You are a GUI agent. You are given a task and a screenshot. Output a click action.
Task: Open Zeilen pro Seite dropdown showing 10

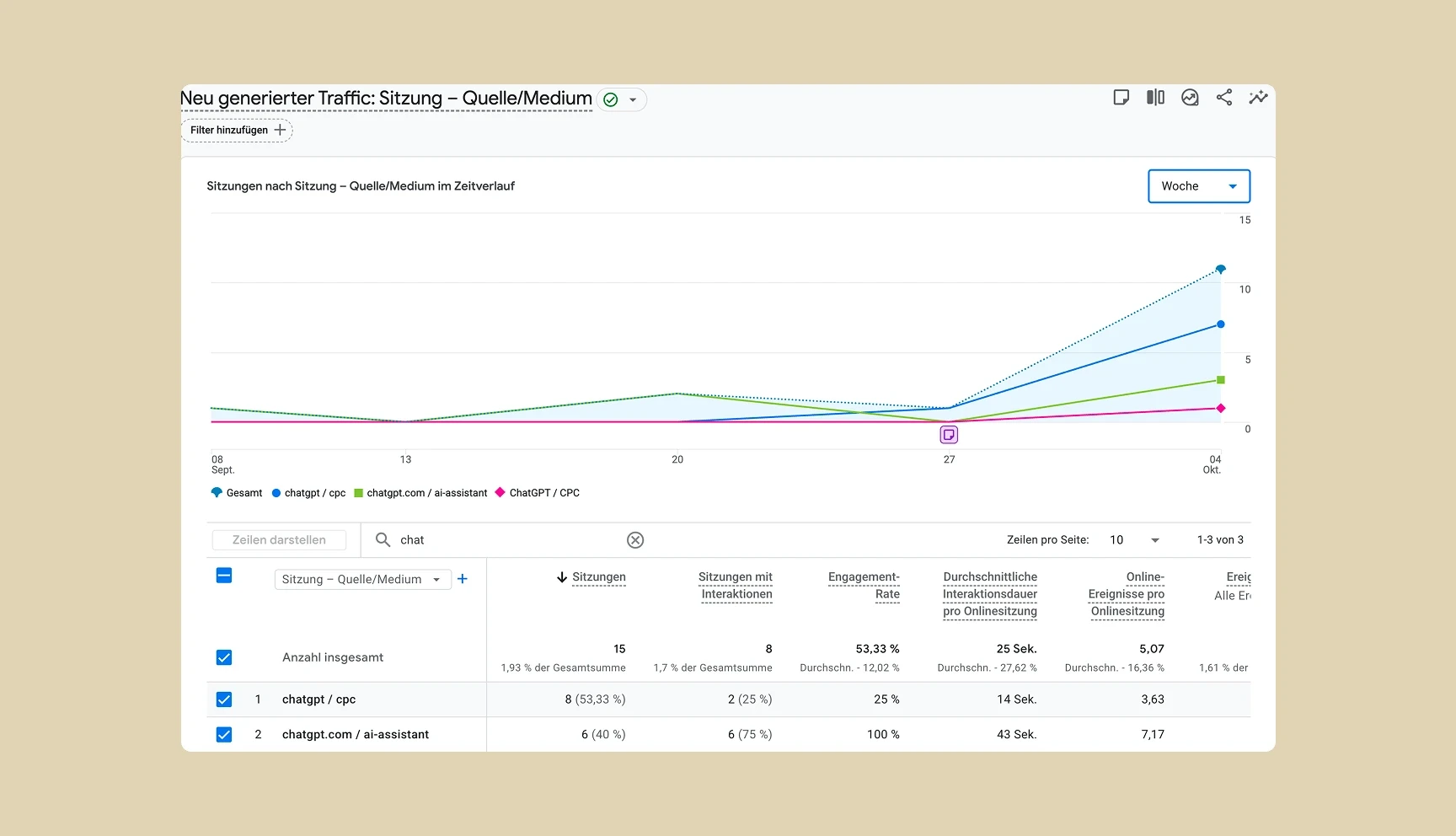(x=1134, y=540)
